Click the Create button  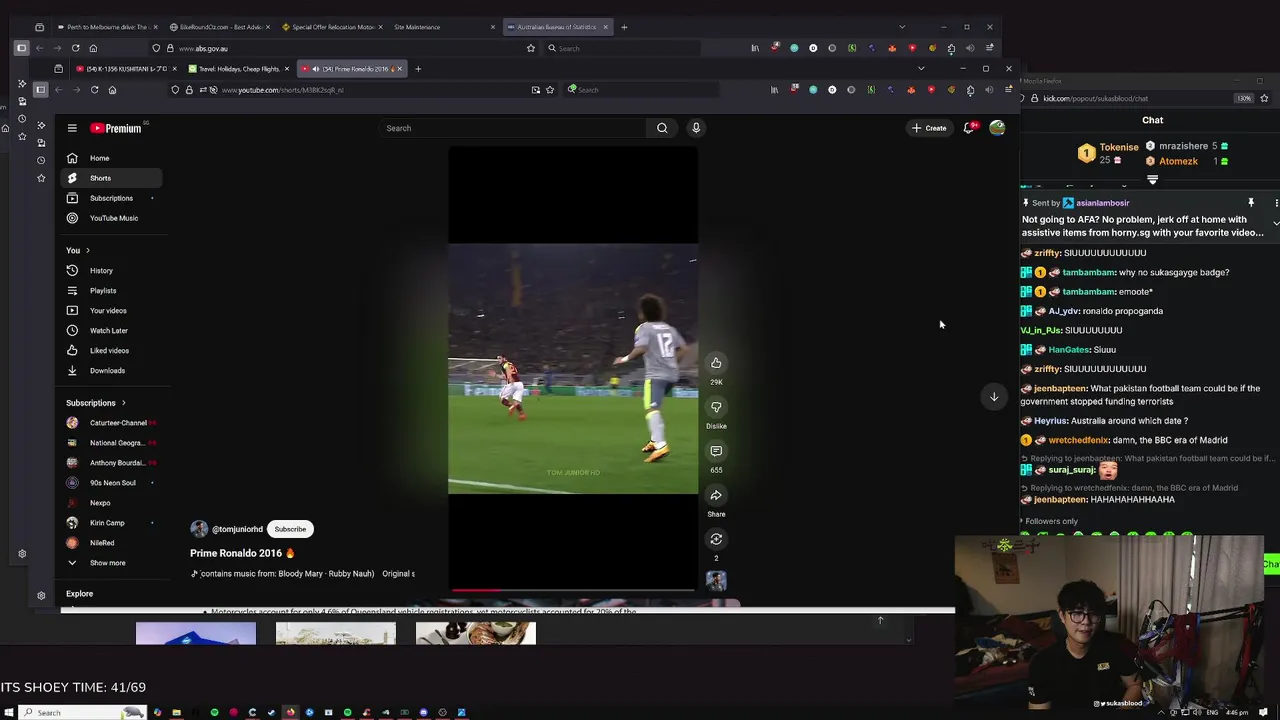click(x=929, y=128)
